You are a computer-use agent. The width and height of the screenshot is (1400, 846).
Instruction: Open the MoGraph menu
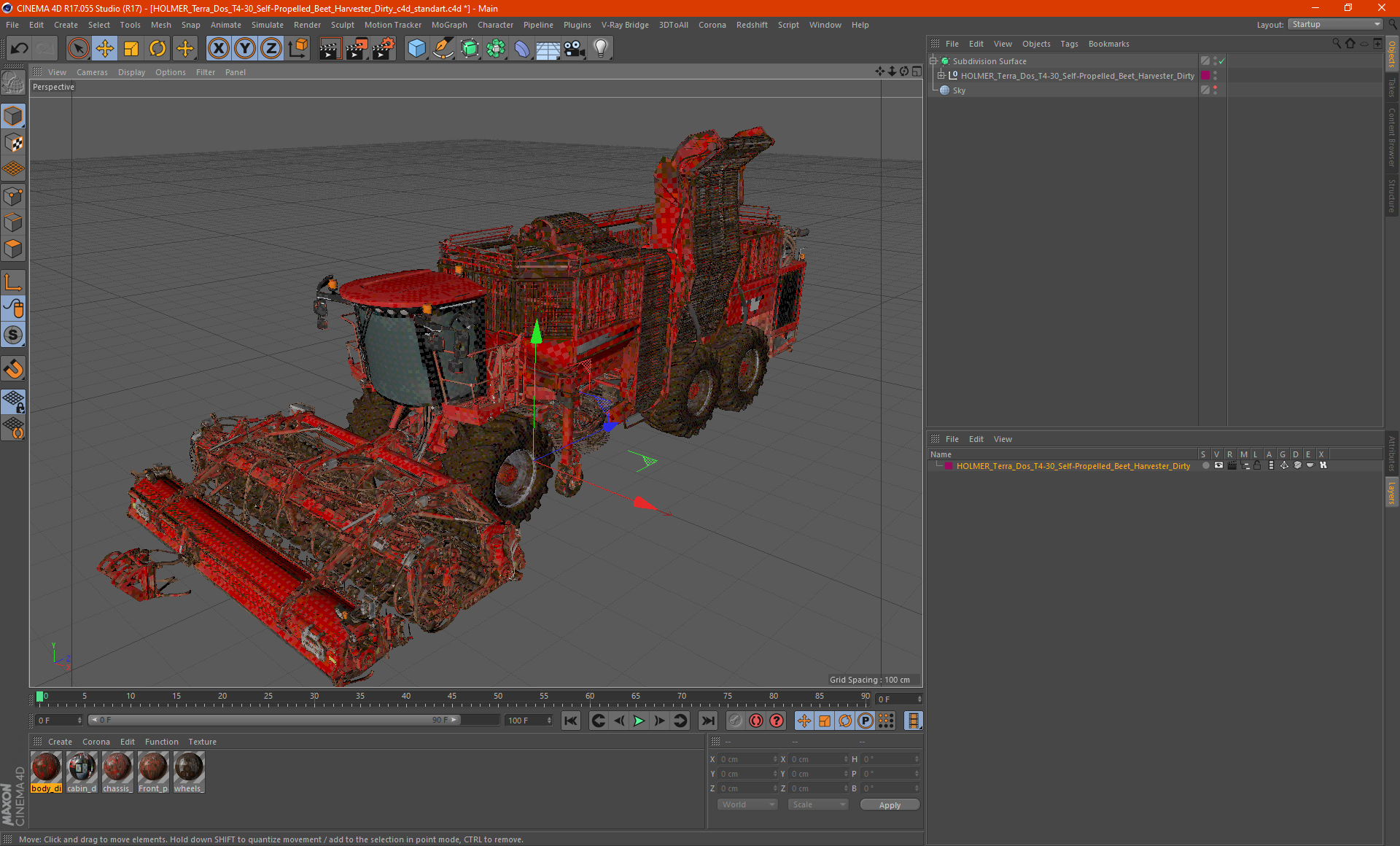[449, 25]
